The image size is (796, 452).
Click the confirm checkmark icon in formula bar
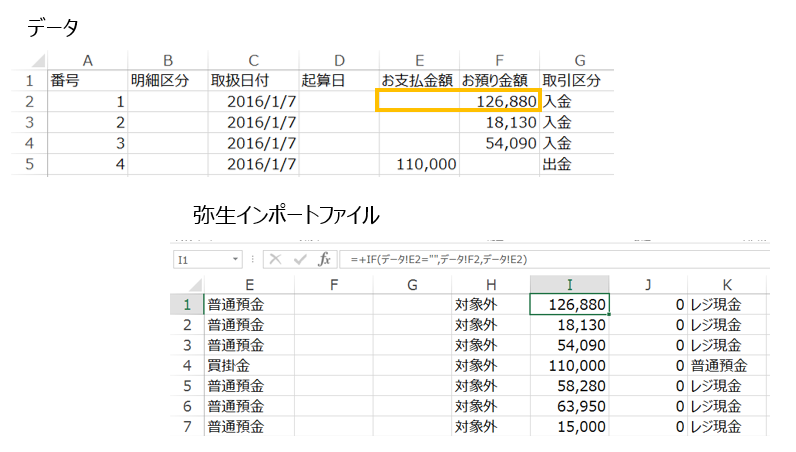tap(300, 260)
